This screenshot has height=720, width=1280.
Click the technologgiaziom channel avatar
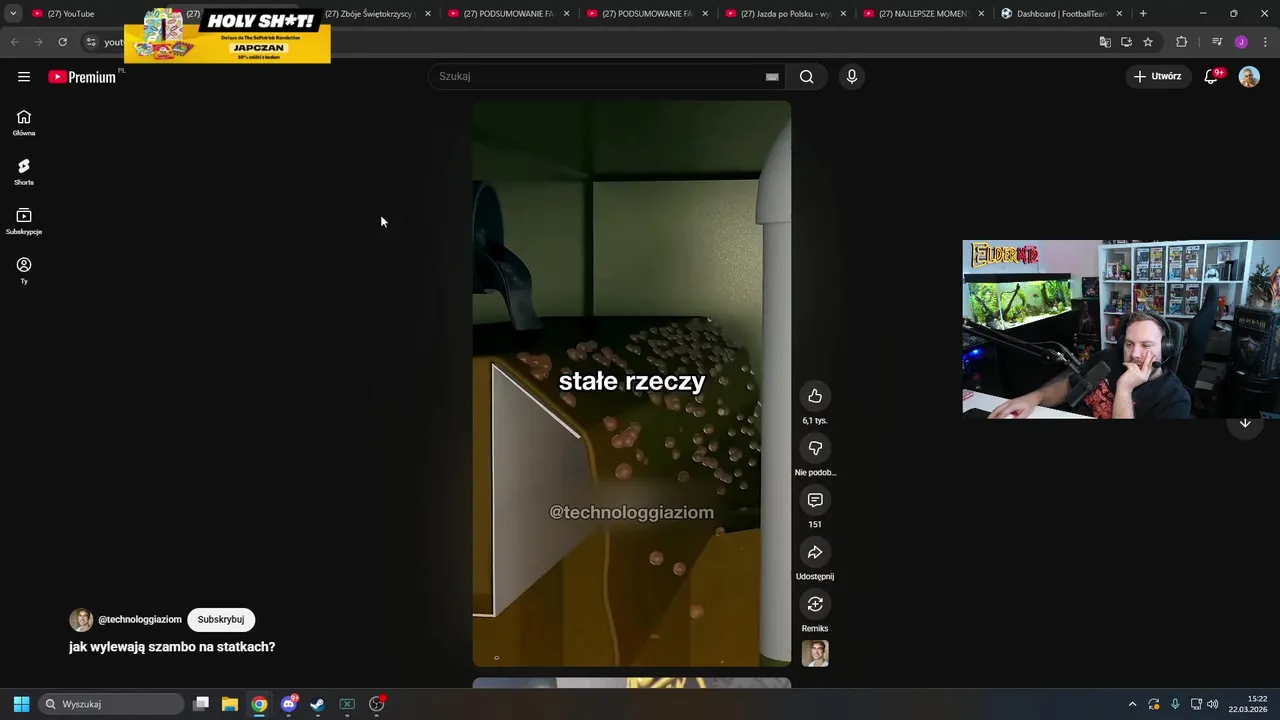(81, 619)
